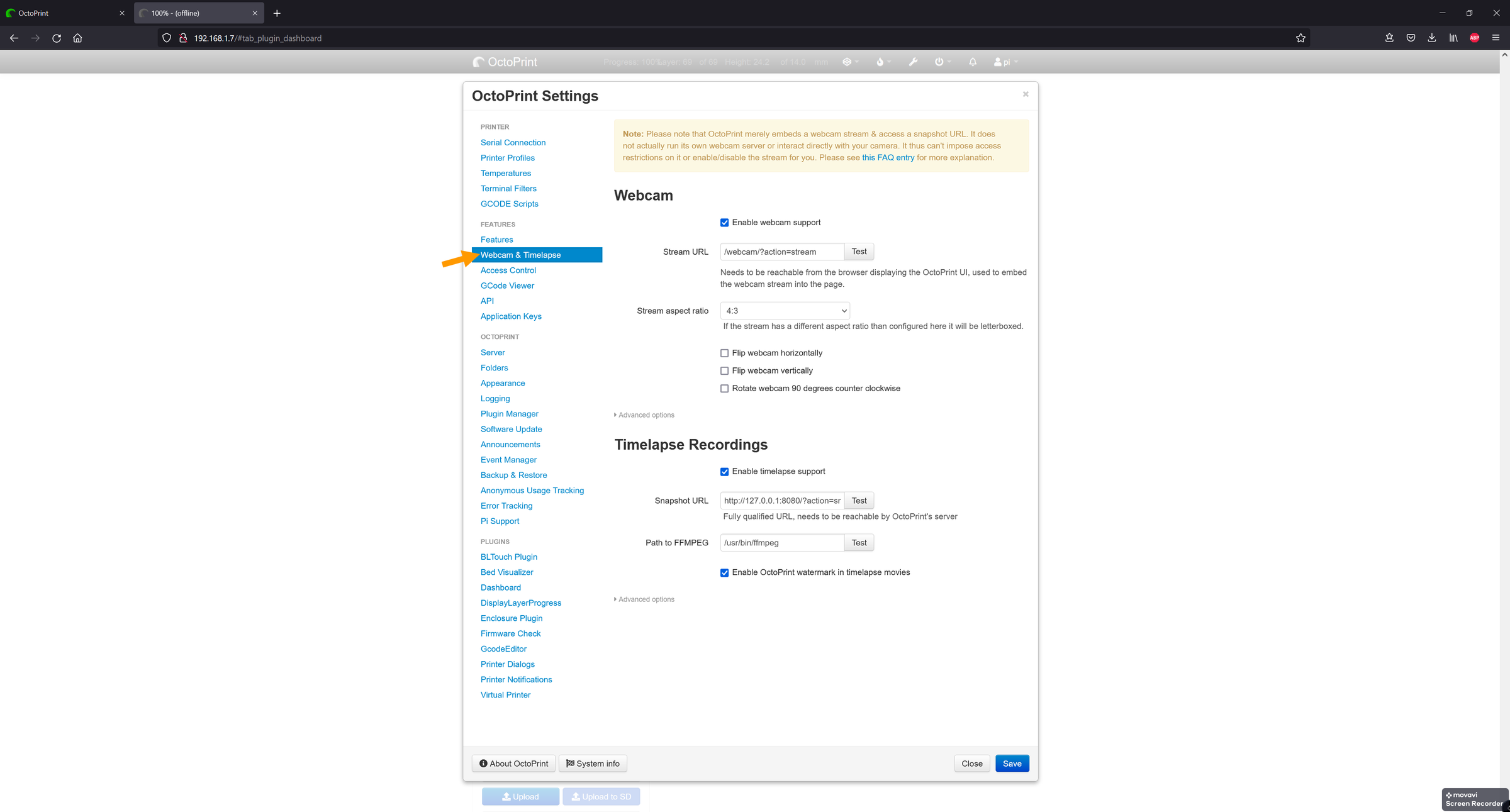Open the webcam/3D view icon in navbar
The image size is (1510, 812).
coord(849,62)
